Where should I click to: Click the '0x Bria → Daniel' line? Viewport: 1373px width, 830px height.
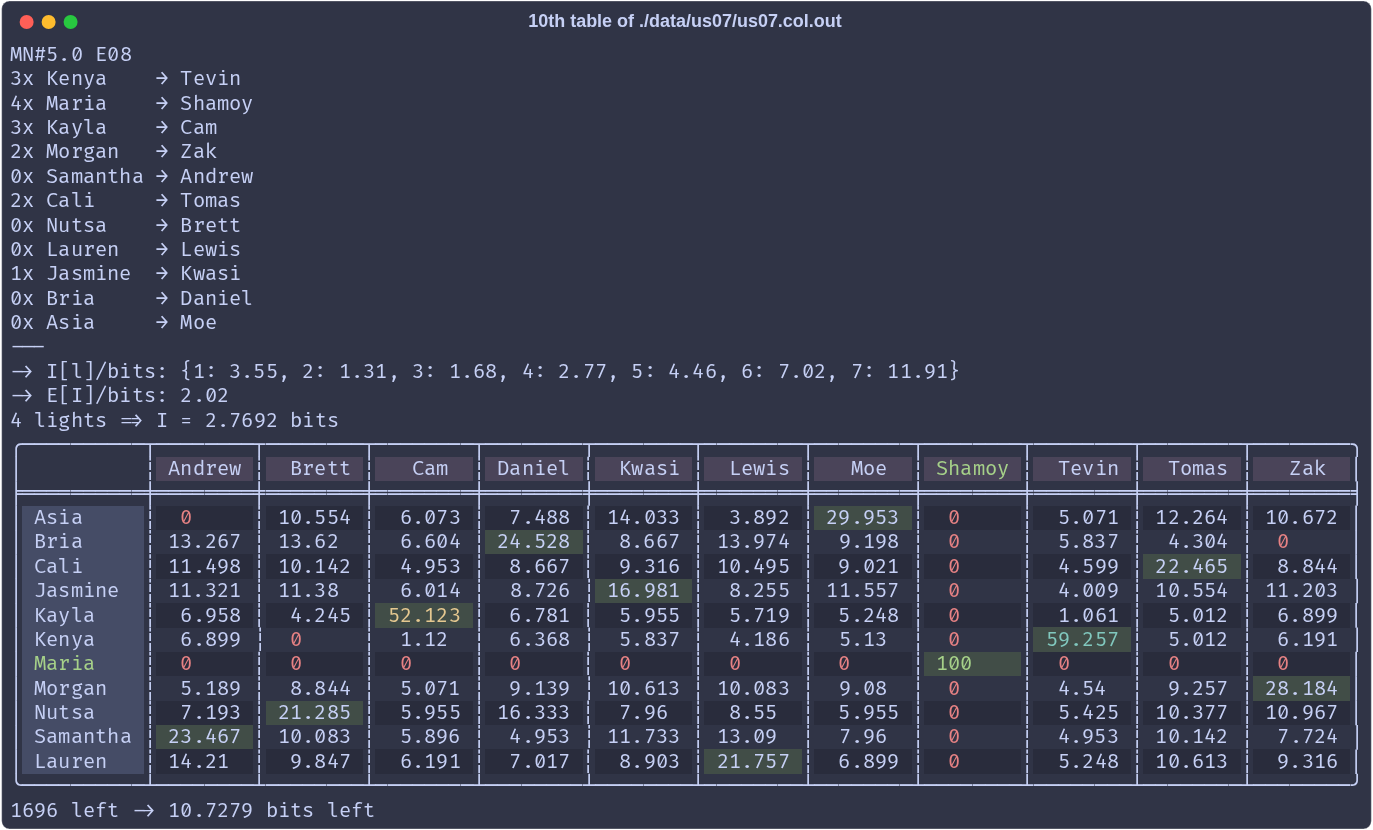point(132,298)
